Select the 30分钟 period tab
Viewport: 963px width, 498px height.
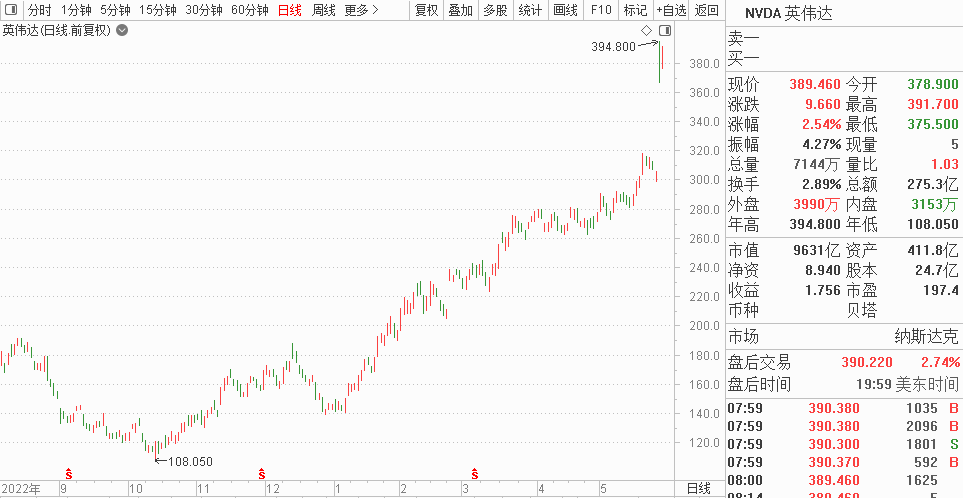(x=204, y=10)
